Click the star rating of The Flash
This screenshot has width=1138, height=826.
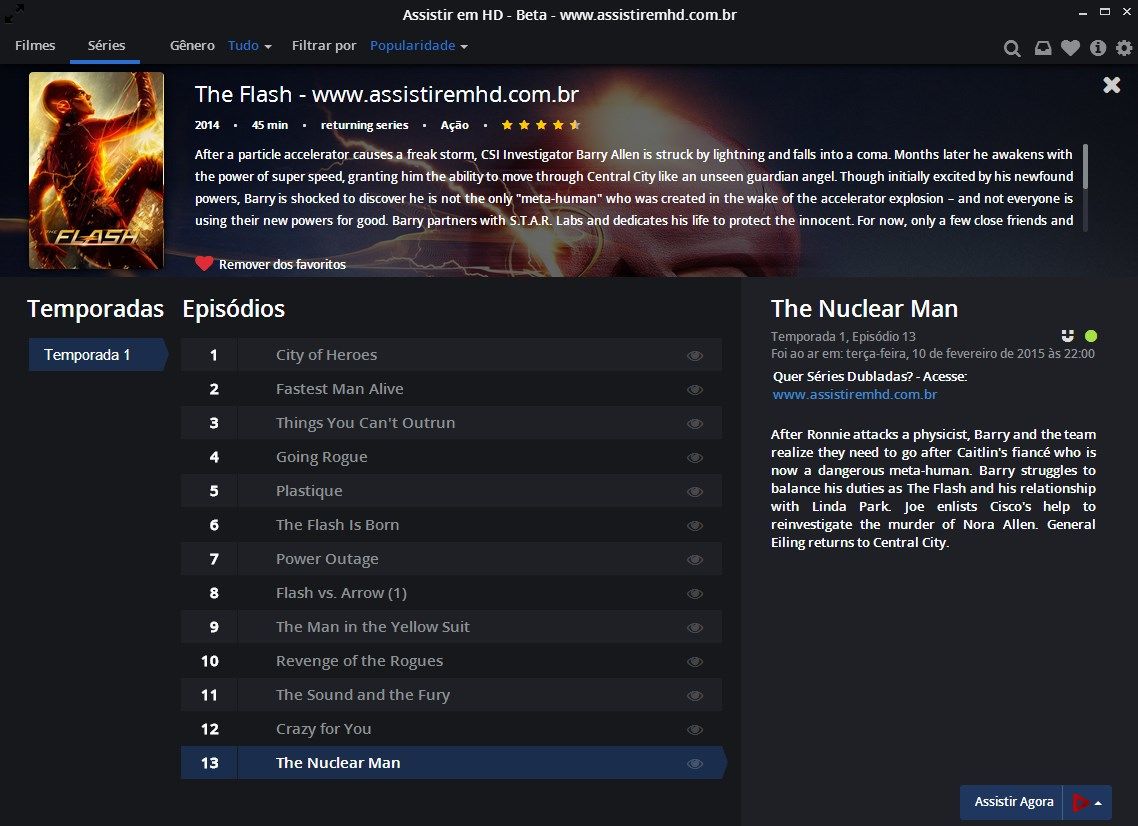[x=541, y=125]
